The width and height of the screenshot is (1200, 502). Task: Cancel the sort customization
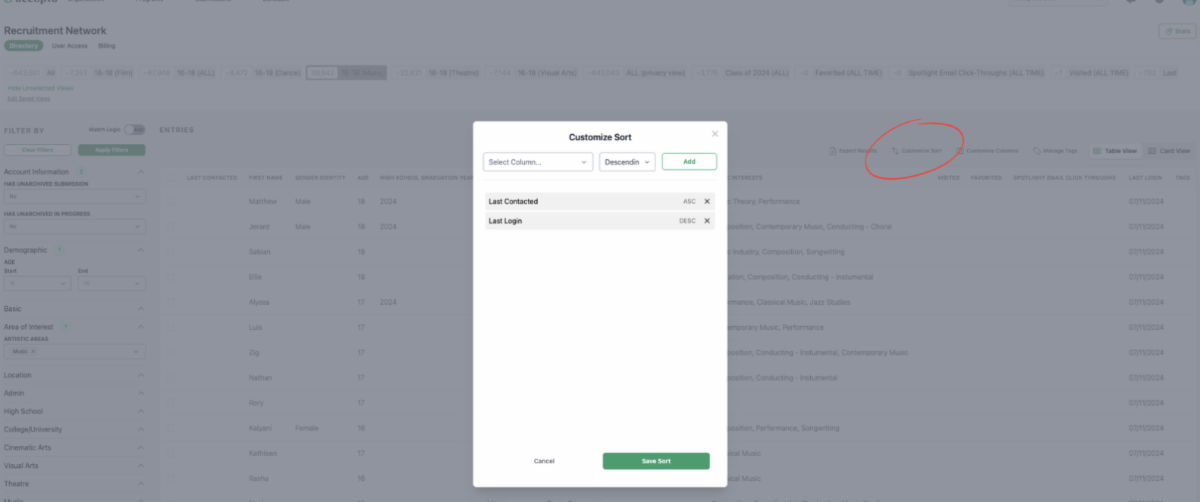[x=544, y=461]
